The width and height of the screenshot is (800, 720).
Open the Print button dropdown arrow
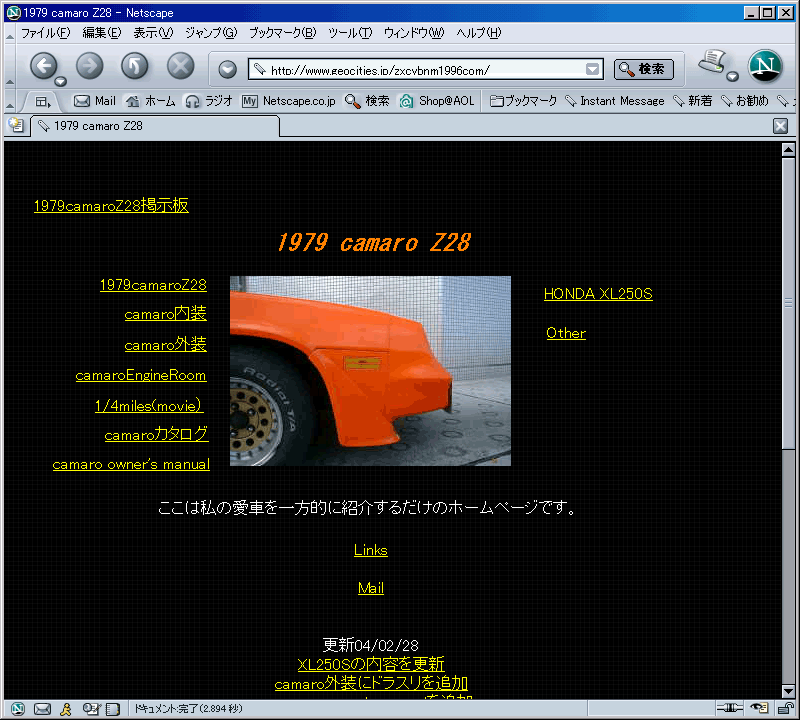[x=733, y=77]
